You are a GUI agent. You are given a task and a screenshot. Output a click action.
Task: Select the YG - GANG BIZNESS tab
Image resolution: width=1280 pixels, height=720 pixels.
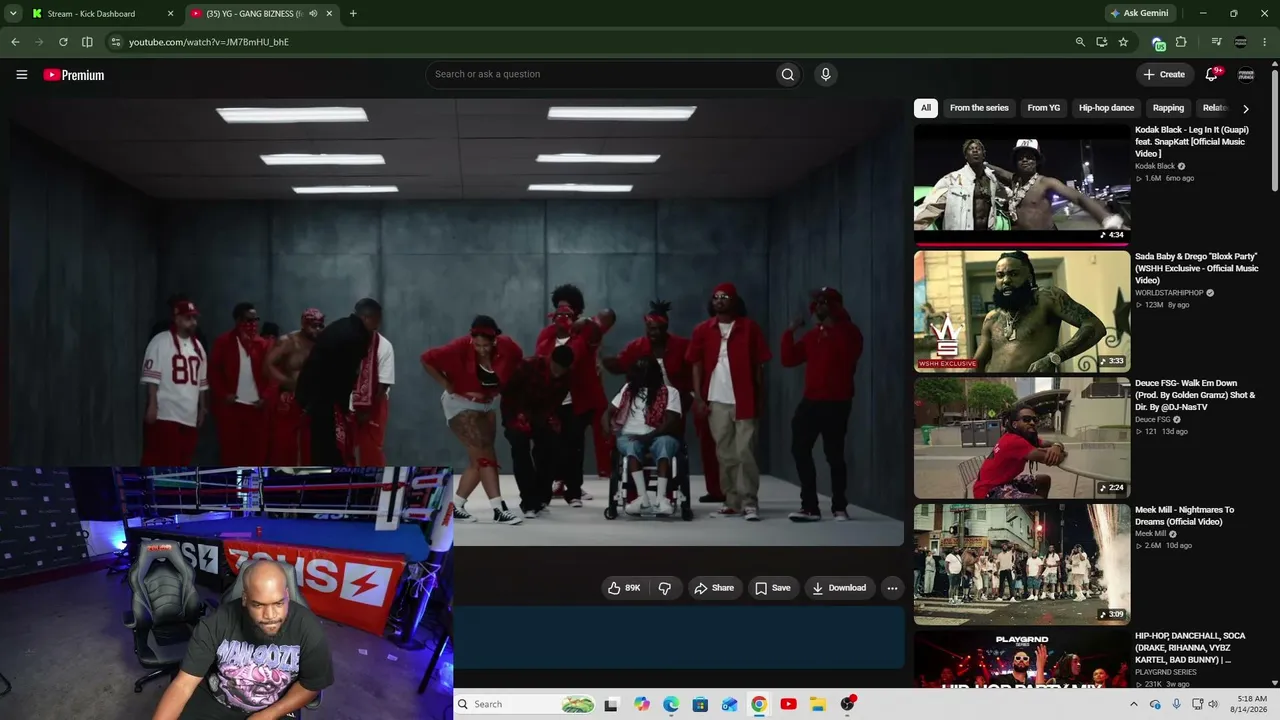(262, 14)
